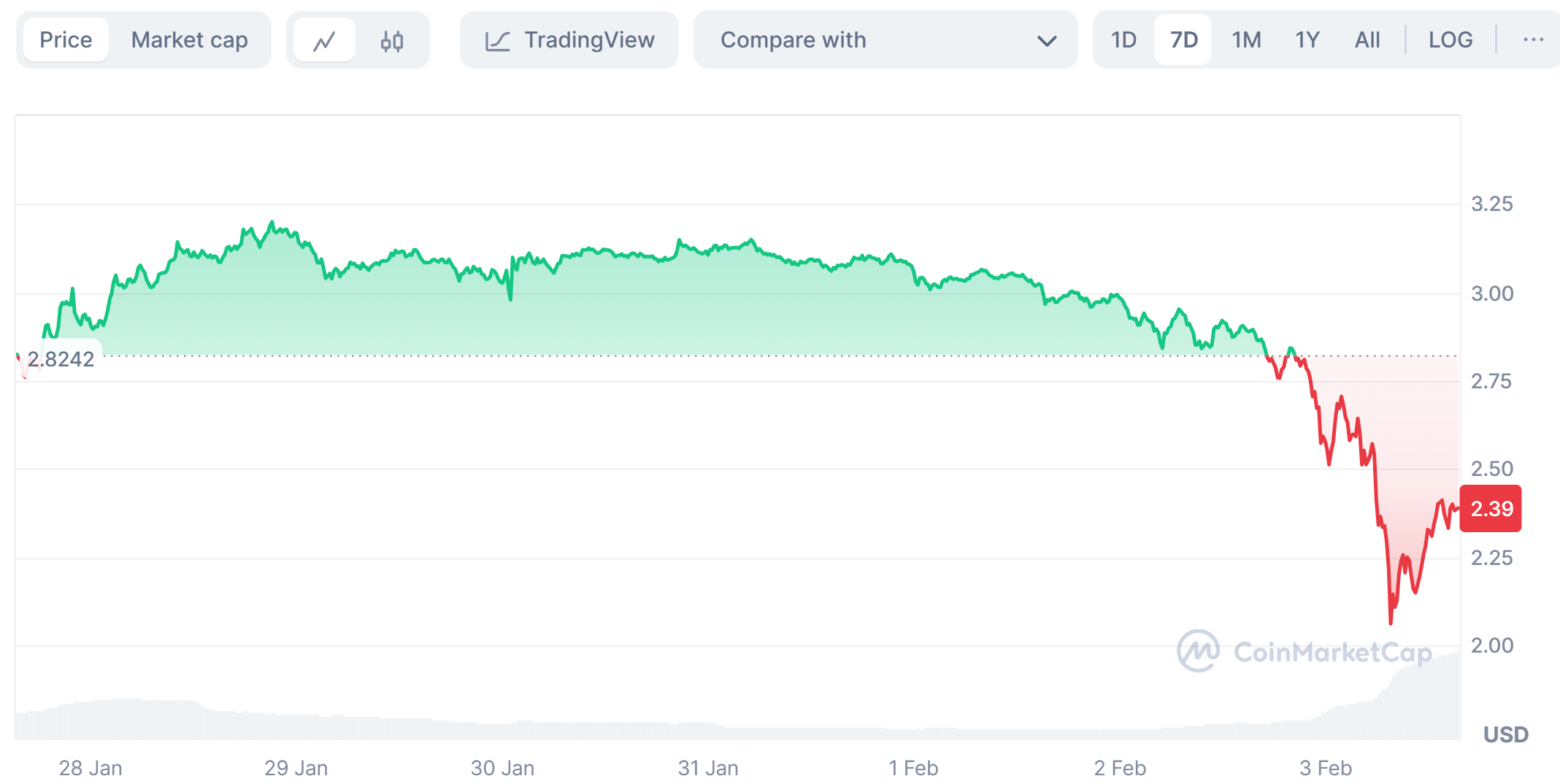Select the Price toggle

pyautogui.click(x=66, y=40)
